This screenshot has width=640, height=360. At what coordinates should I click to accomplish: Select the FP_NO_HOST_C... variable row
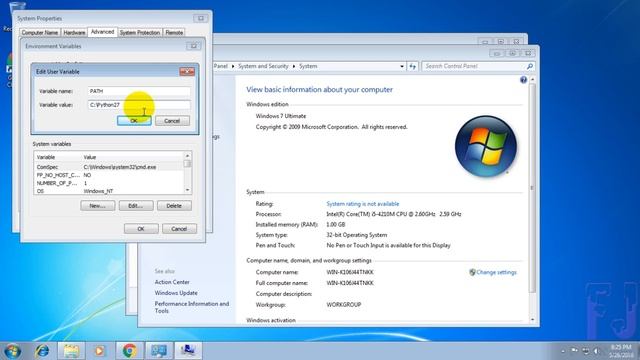(109, 175)
